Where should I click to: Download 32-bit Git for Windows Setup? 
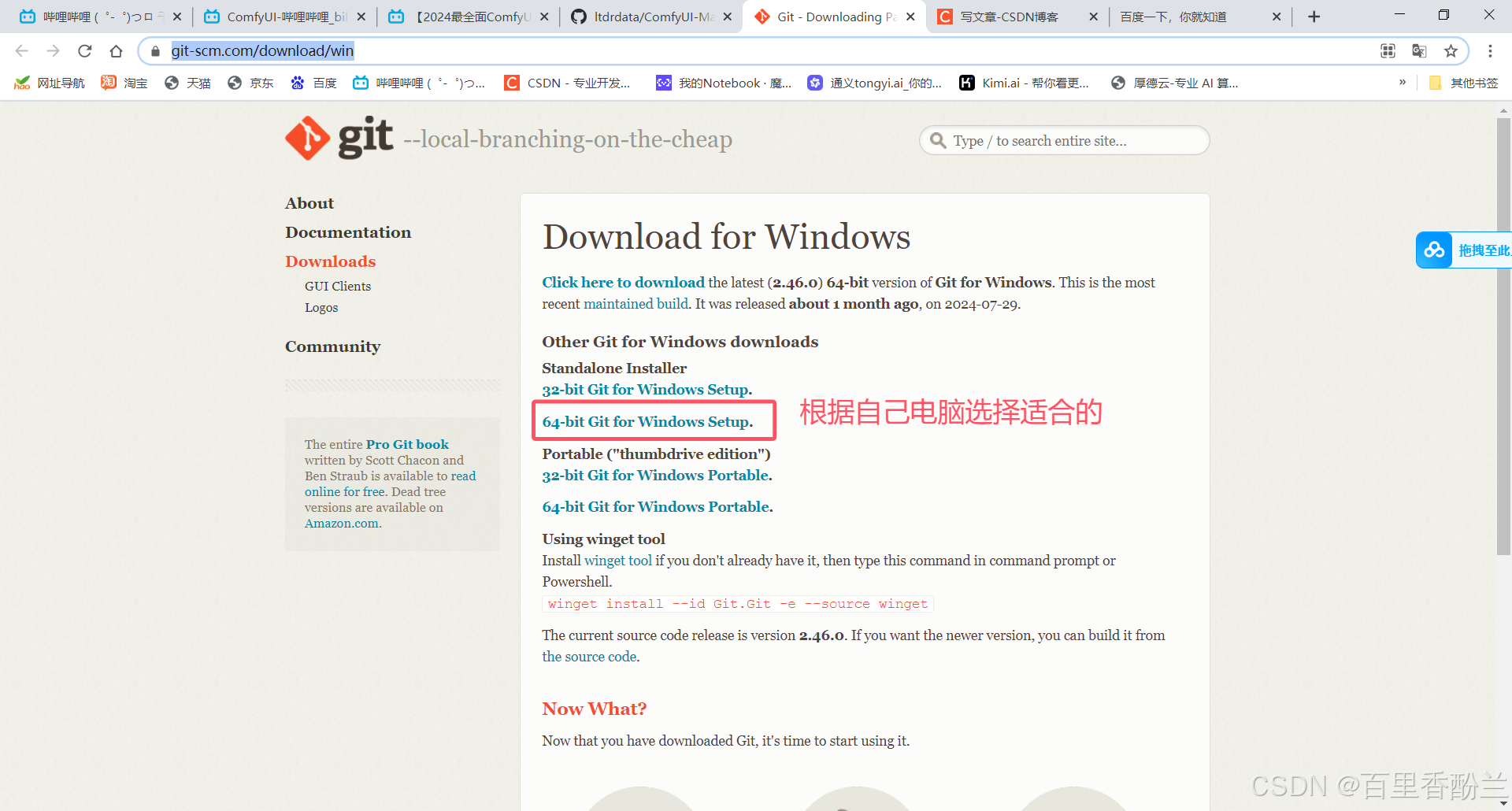click(x=647, y=389)
